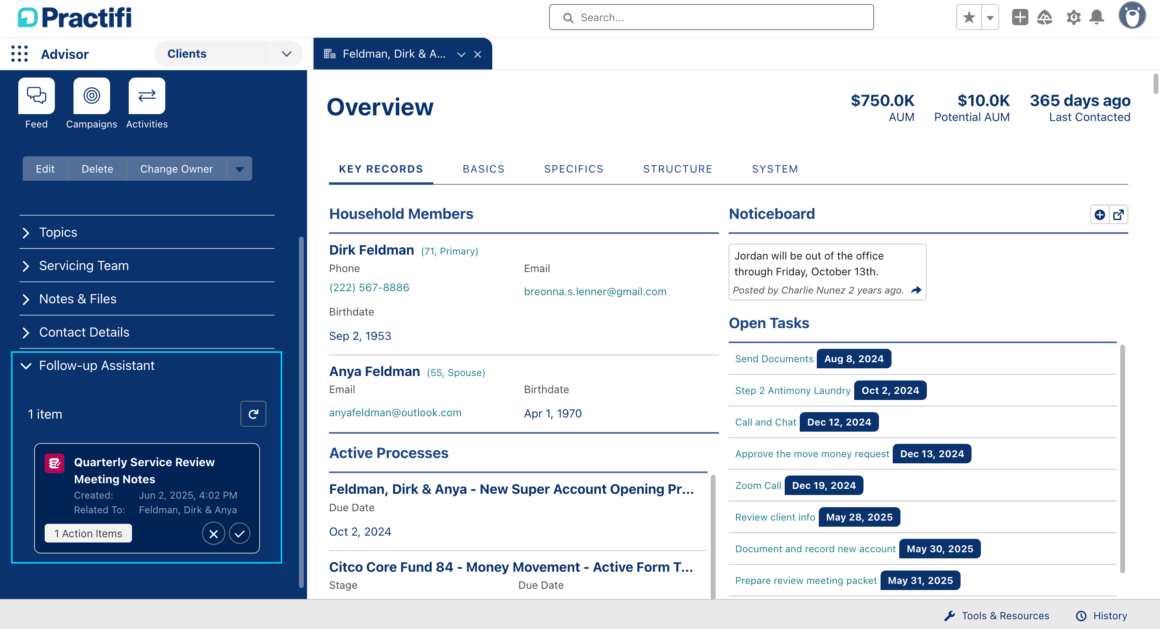Switch to the Basics tab
1160x629 pixels.
[x=483, y=169]
